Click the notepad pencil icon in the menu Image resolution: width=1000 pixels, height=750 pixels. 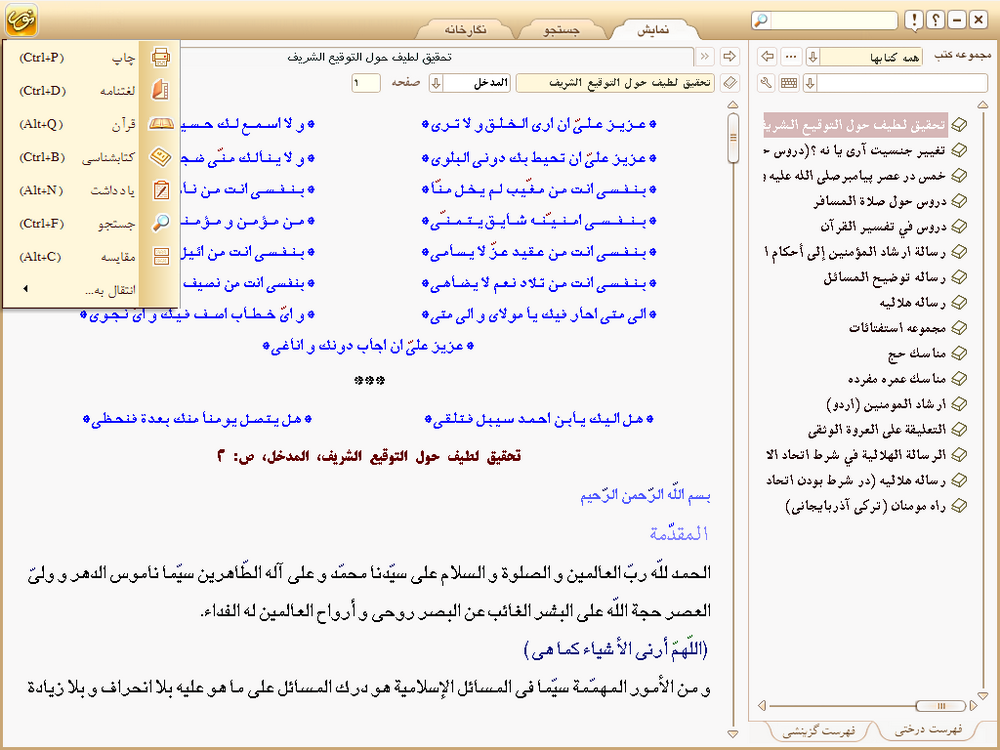tap(161, 190)
